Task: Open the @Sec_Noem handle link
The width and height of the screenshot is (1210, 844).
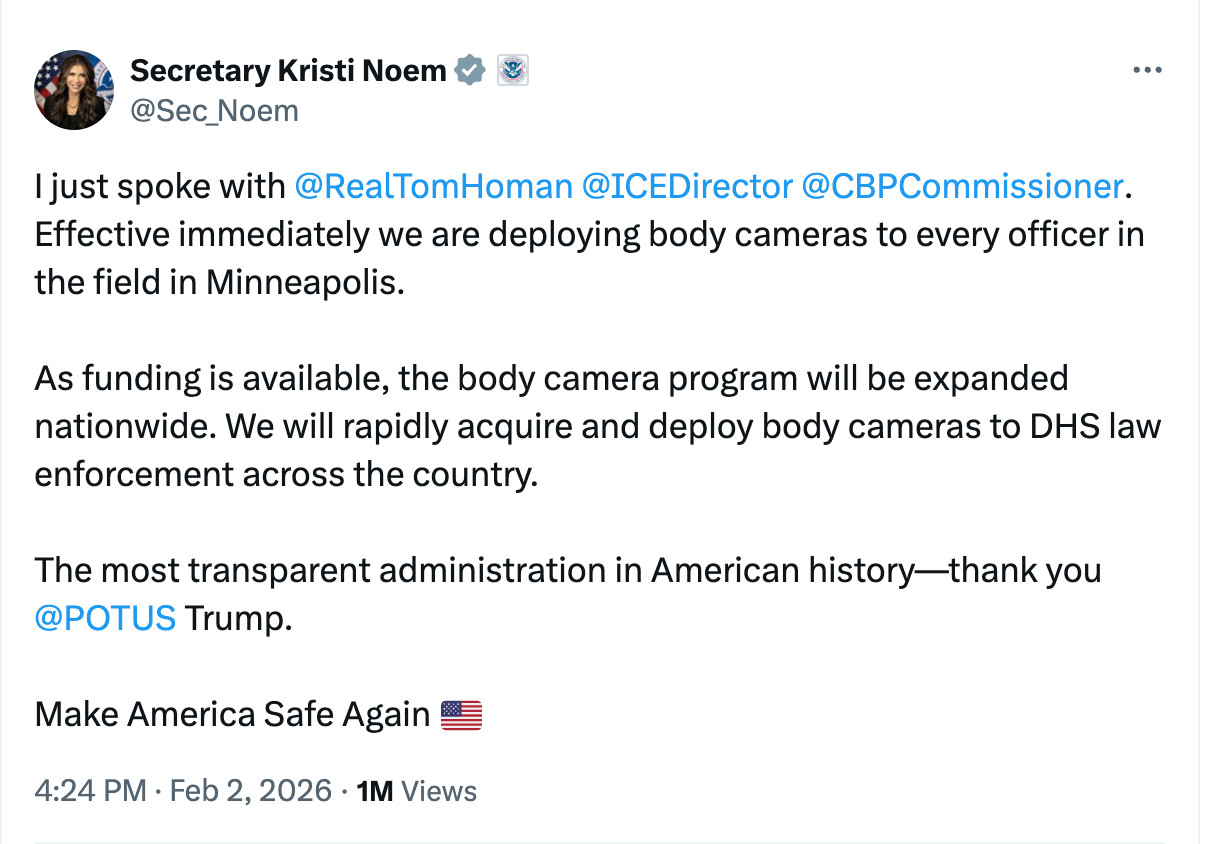Action: click(214, 110)
